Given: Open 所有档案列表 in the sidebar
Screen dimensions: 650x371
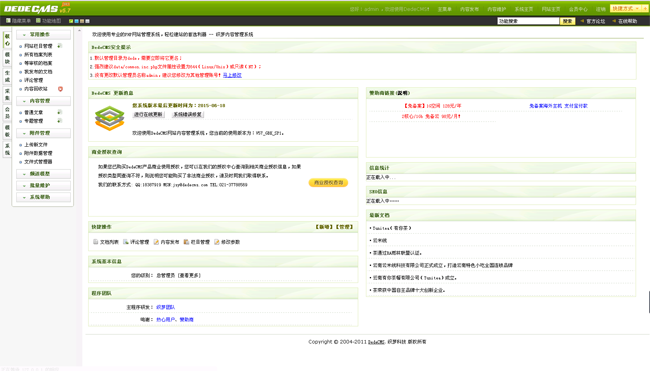Looking at the screenshot, I should click(x=38, y=54).
